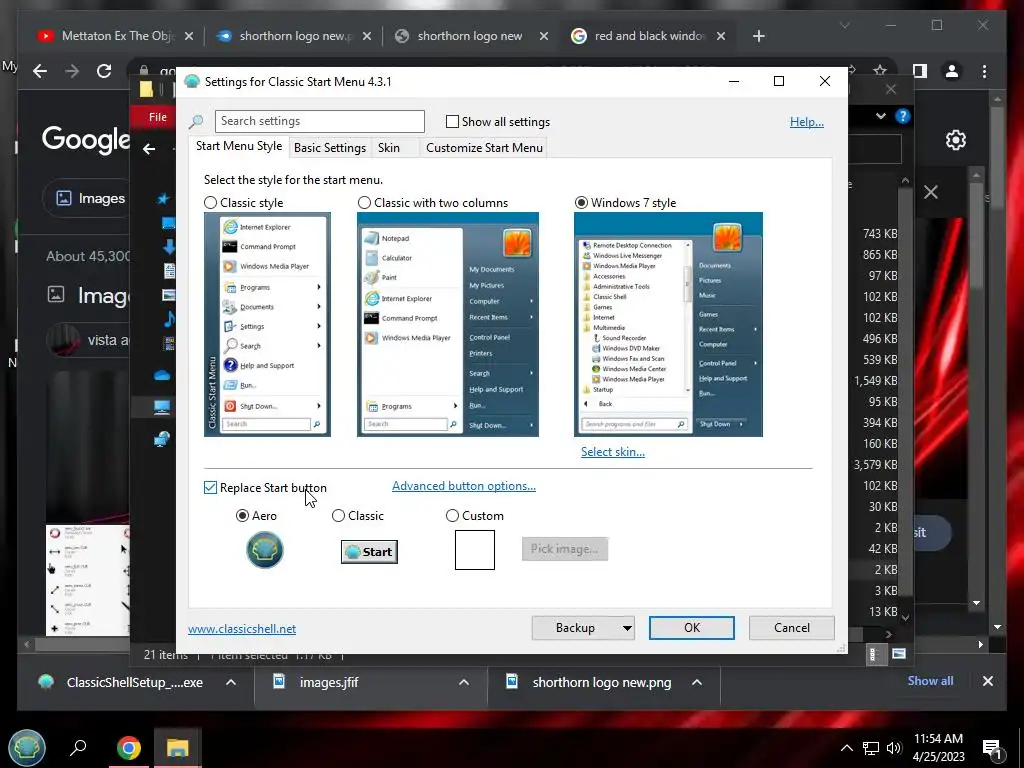The height and width of the screenshot is (768, 1024).
Task: Open File Explorer from the taskbar
Action: [177, 748]
